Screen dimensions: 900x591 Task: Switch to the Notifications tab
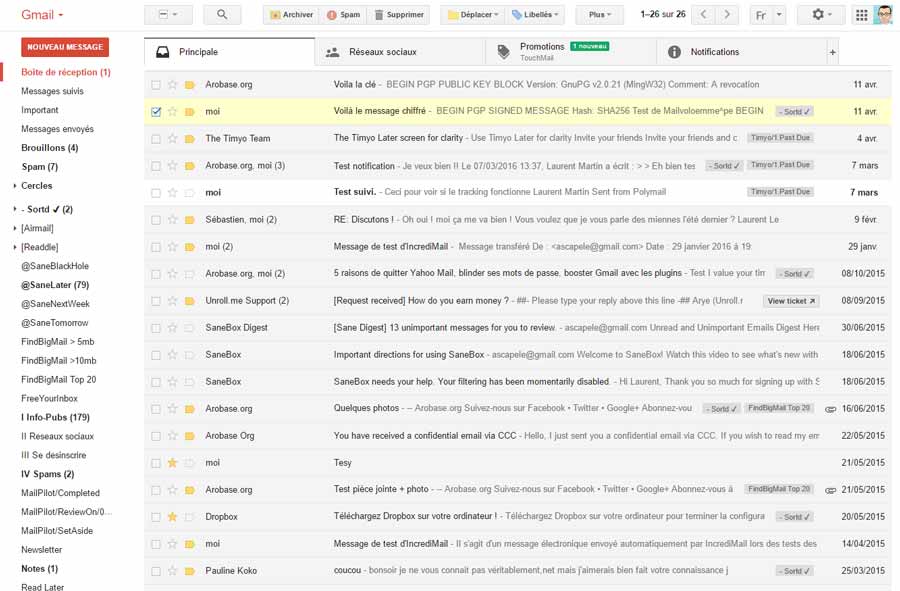(x=741, y=52)
